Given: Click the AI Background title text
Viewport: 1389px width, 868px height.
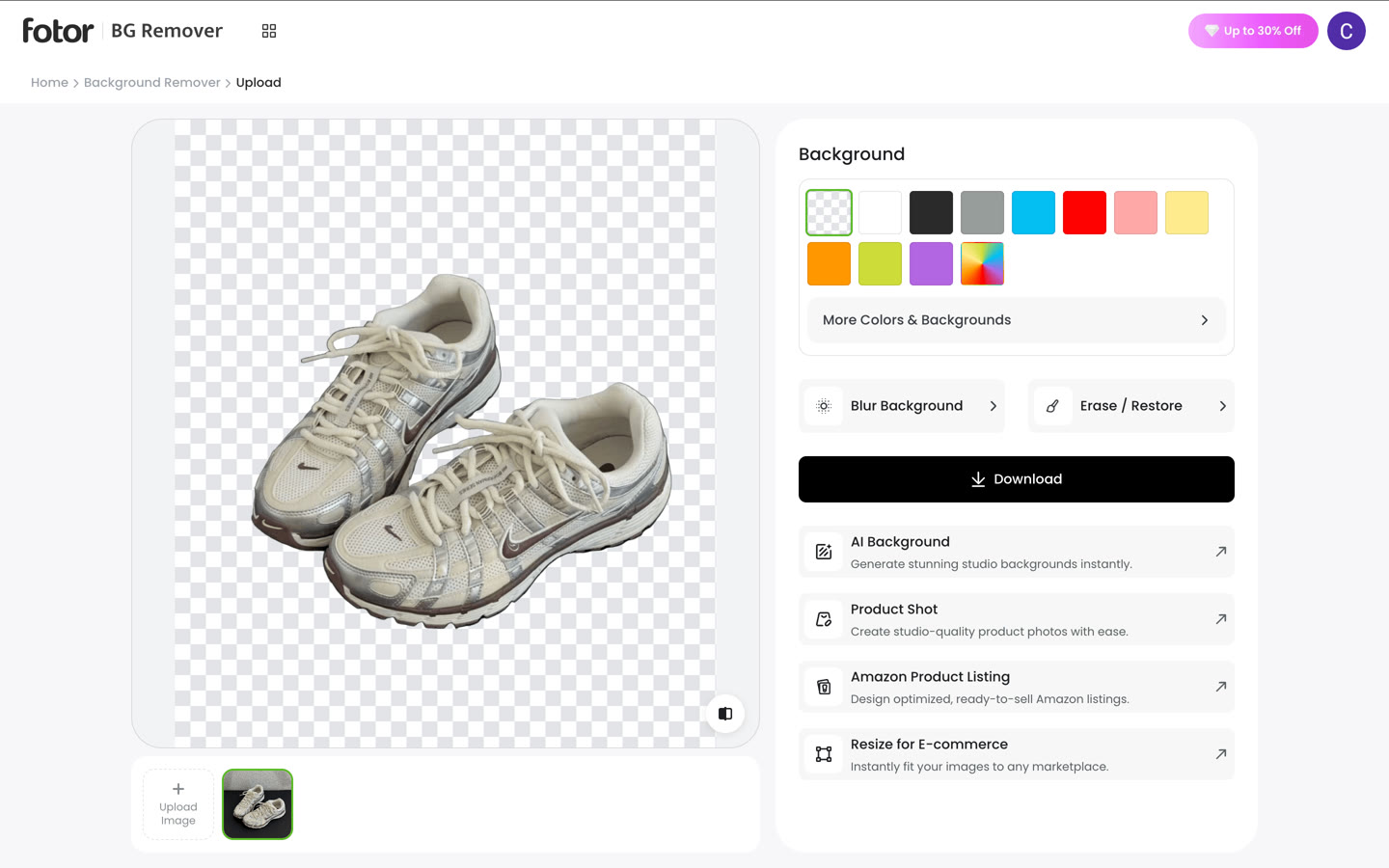Looking at the screenshot, I should pyautogui.click(x=900, y=542).
